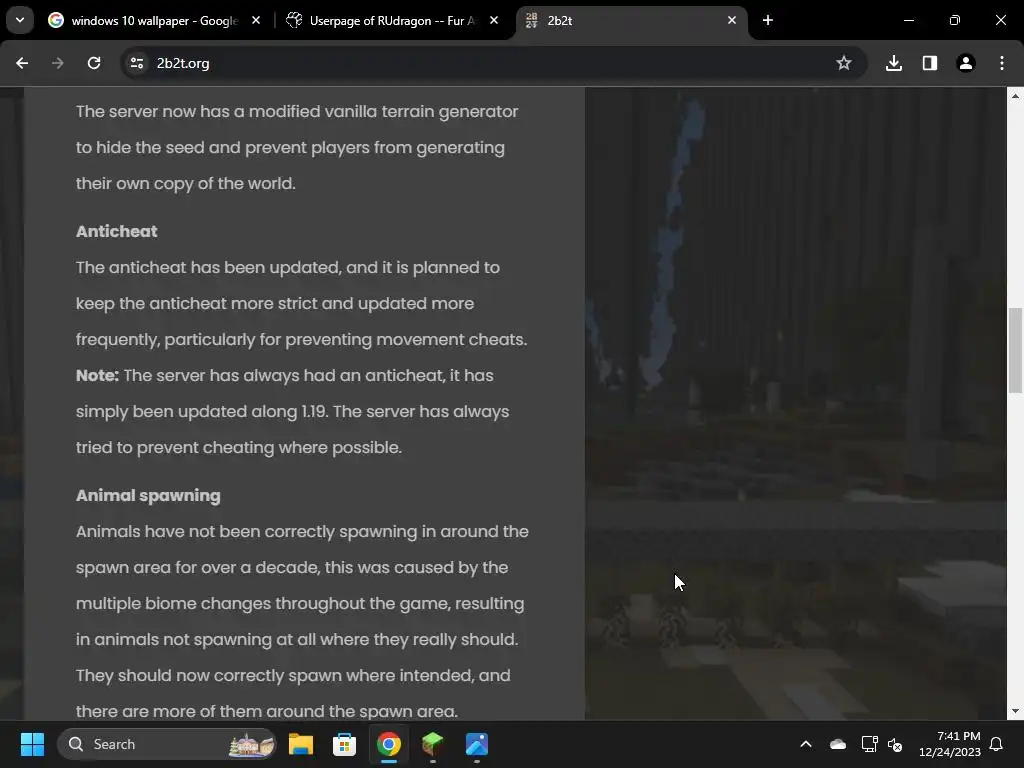Click the page scrollbar thumb
This screenshot has height=768, width=1024.
click(1015, 350)
